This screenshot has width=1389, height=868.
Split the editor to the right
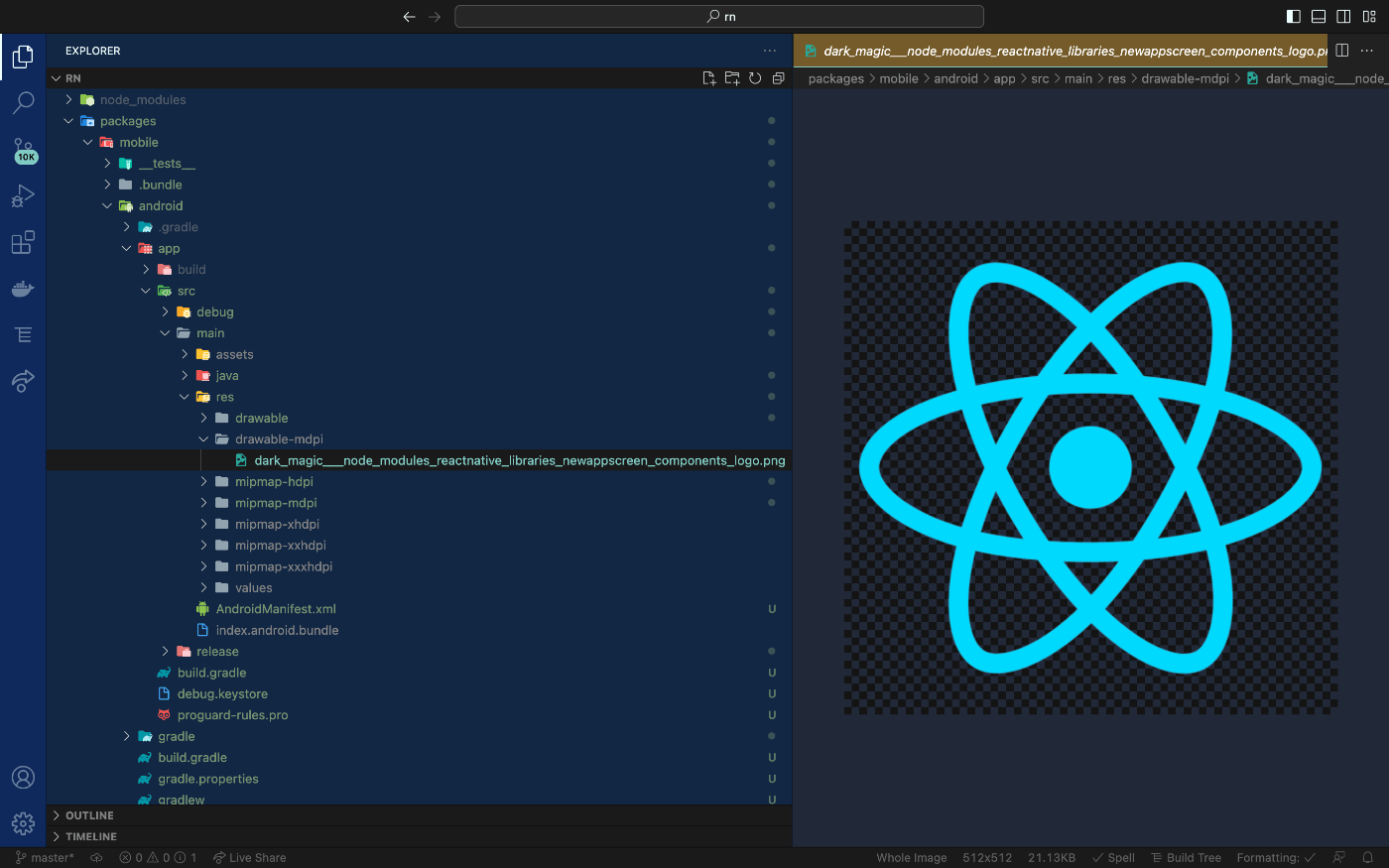coord(1342,51)
